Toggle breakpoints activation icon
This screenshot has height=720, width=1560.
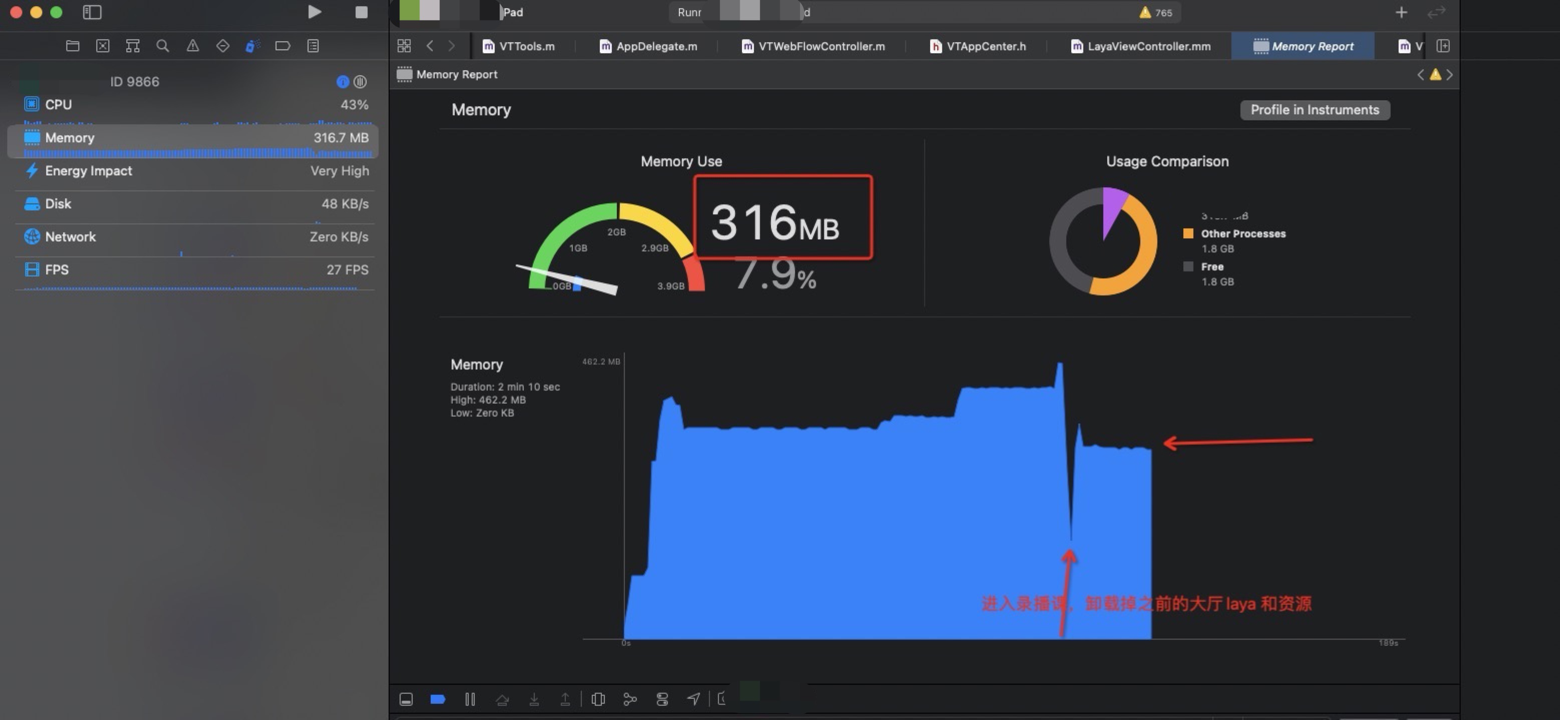coord(437,699)
